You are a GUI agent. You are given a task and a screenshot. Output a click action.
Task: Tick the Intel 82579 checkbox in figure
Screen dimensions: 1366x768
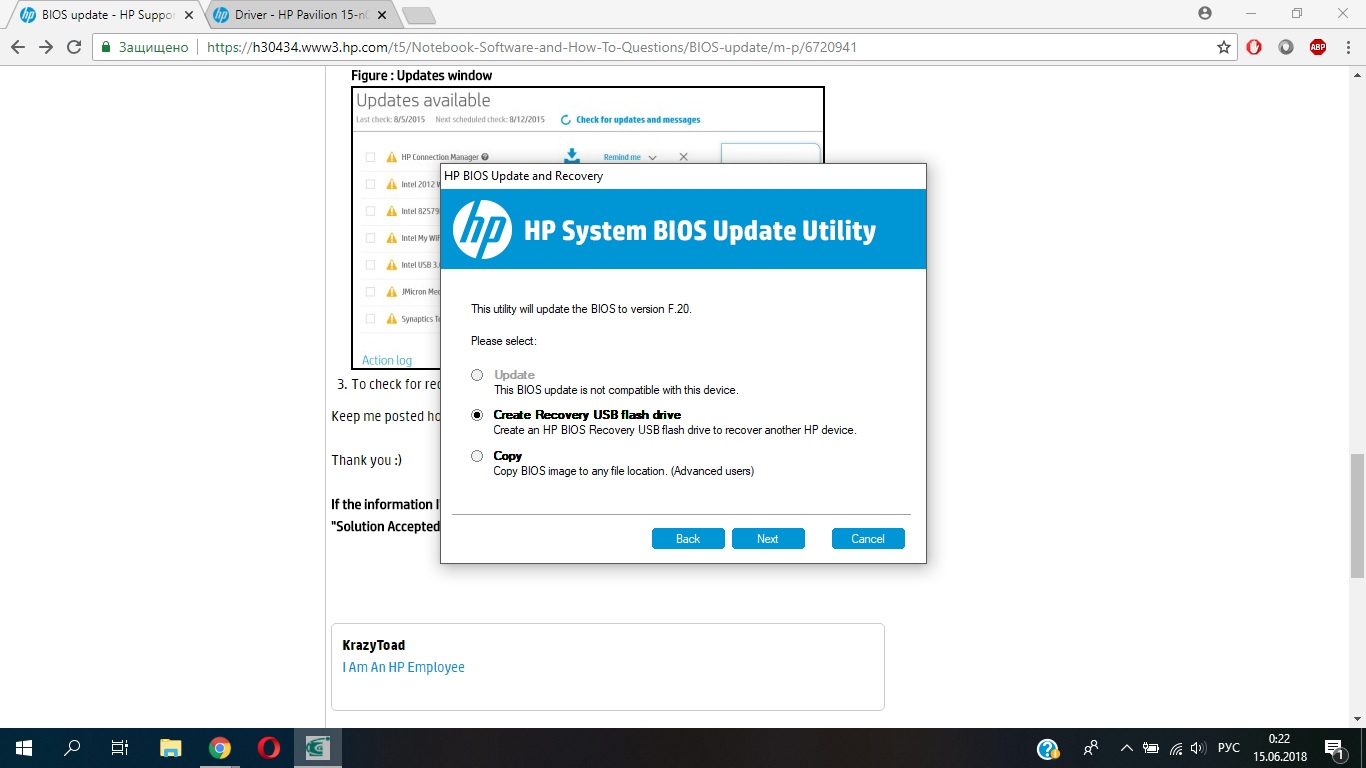click(x=370, y=211)
